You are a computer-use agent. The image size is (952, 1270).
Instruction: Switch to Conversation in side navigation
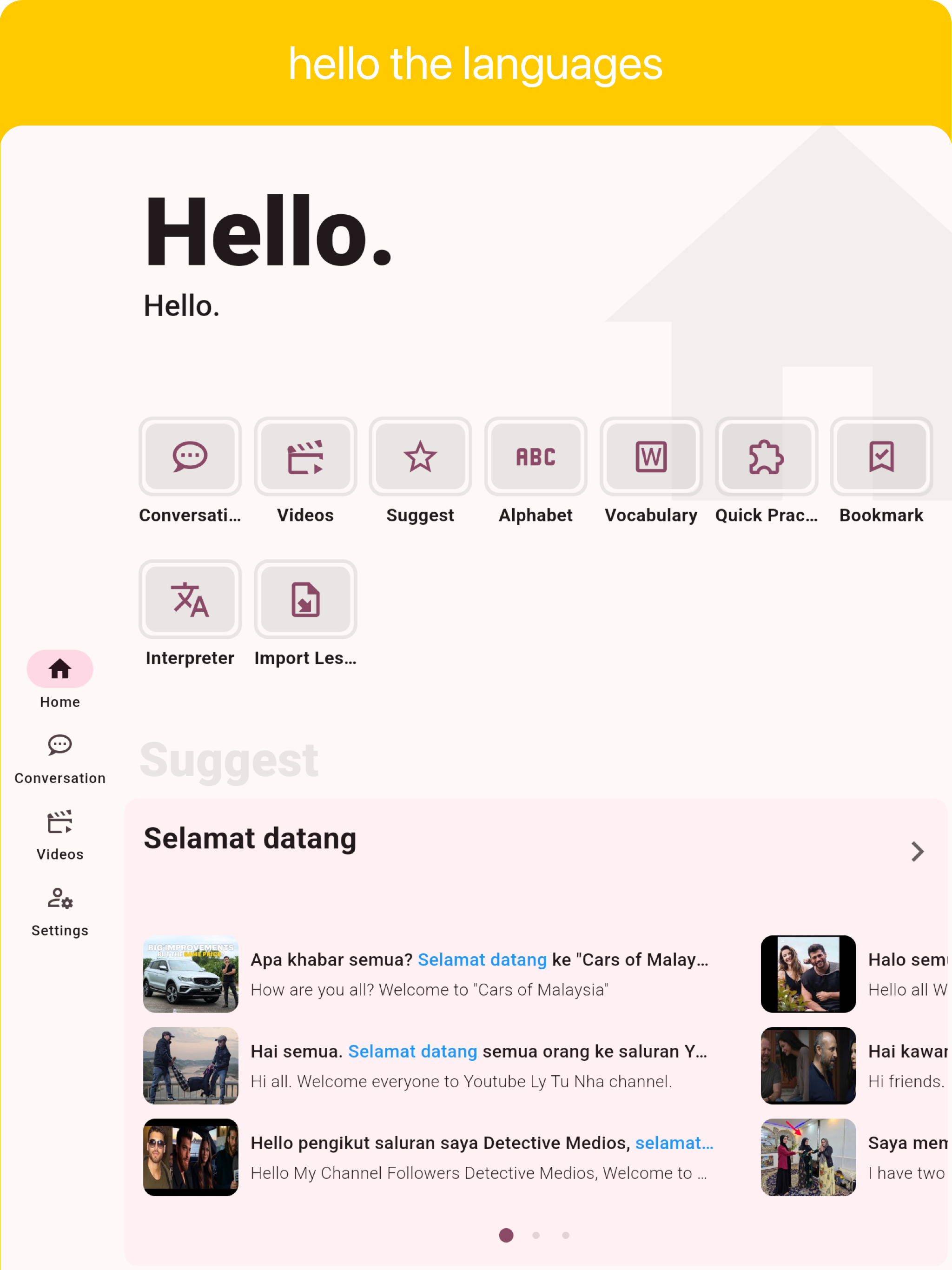pyautogui.click(x=59, y=759)
